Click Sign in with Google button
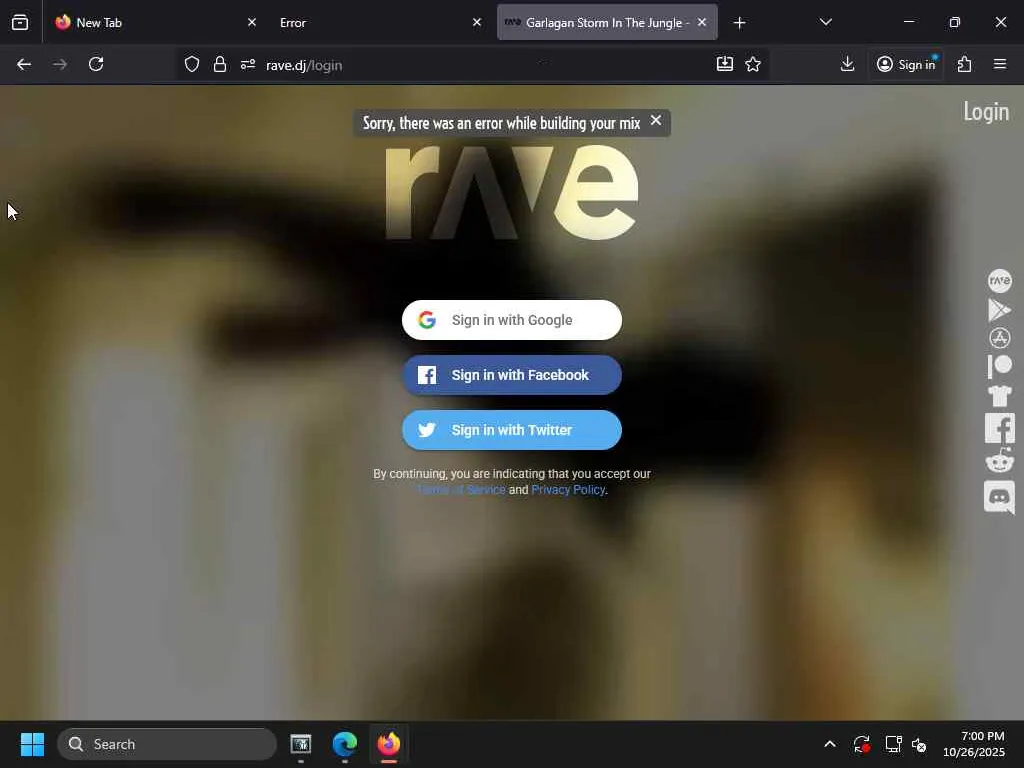 [x=511, y=320]
